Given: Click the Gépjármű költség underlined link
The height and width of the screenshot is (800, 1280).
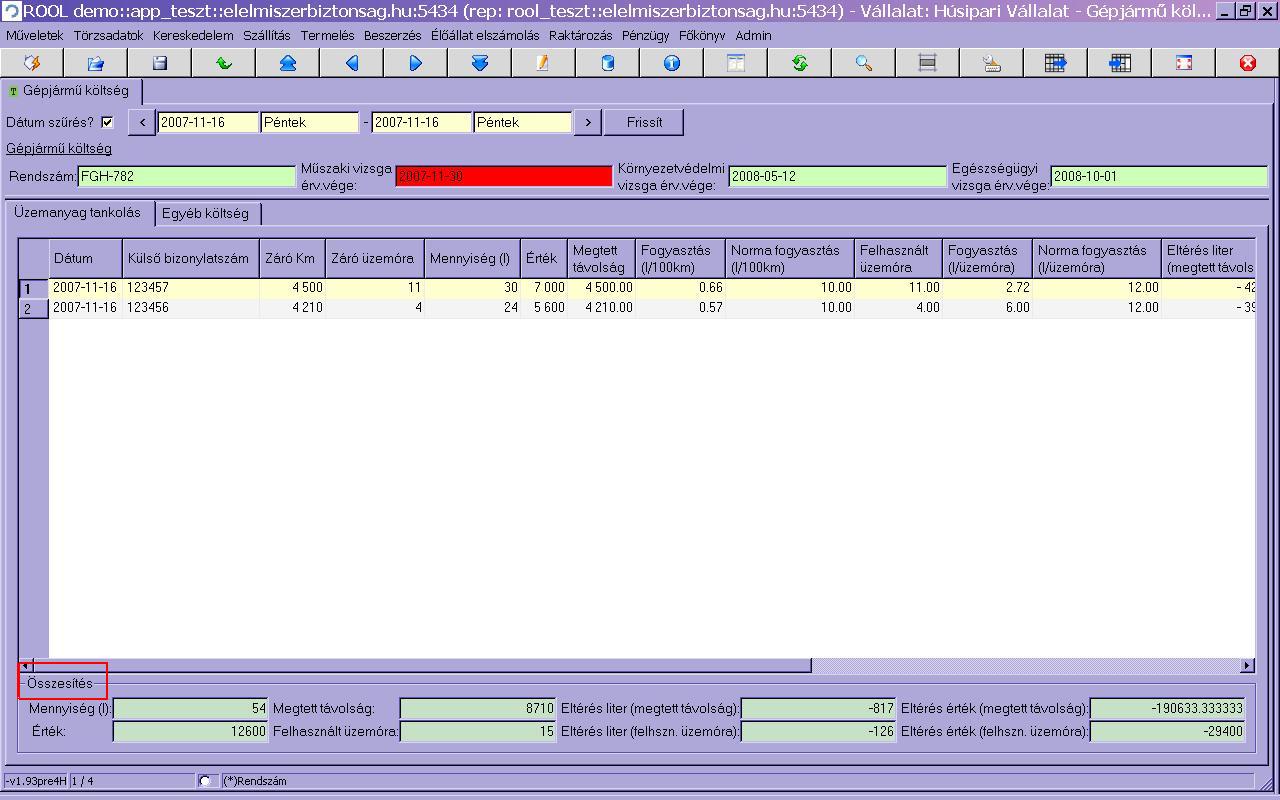Looking at the screenshot, I should point(59,149).
